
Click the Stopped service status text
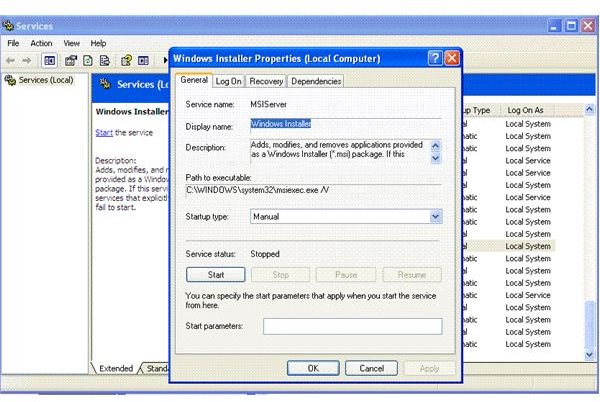265,254
